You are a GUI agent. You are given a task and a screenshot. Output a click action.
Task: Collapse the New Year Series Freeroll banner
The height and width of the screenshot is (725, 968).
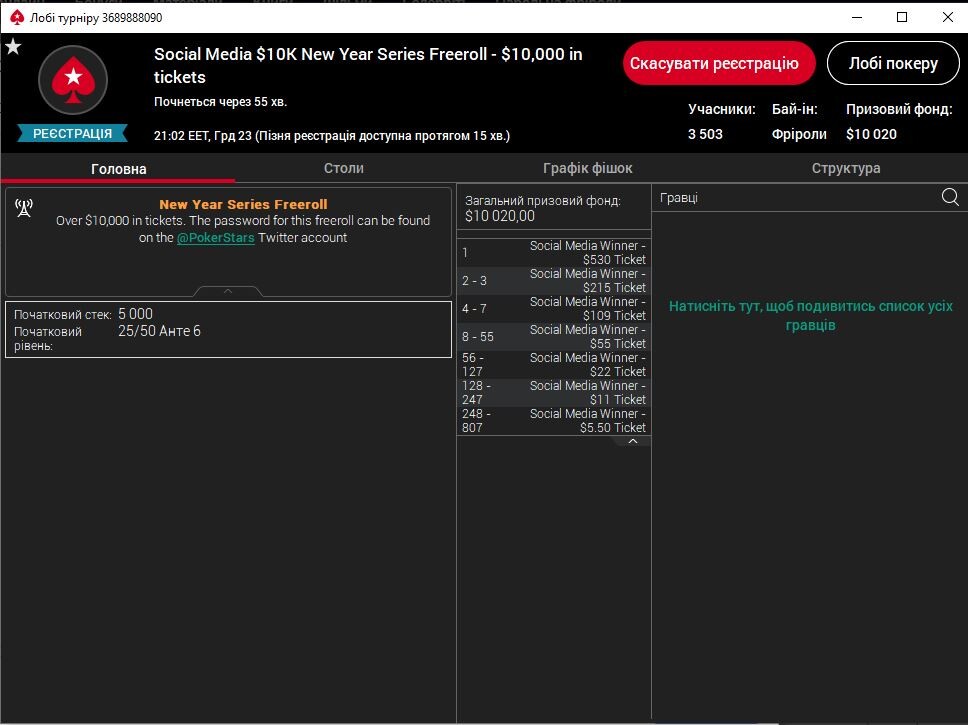(x=228, y=291)
